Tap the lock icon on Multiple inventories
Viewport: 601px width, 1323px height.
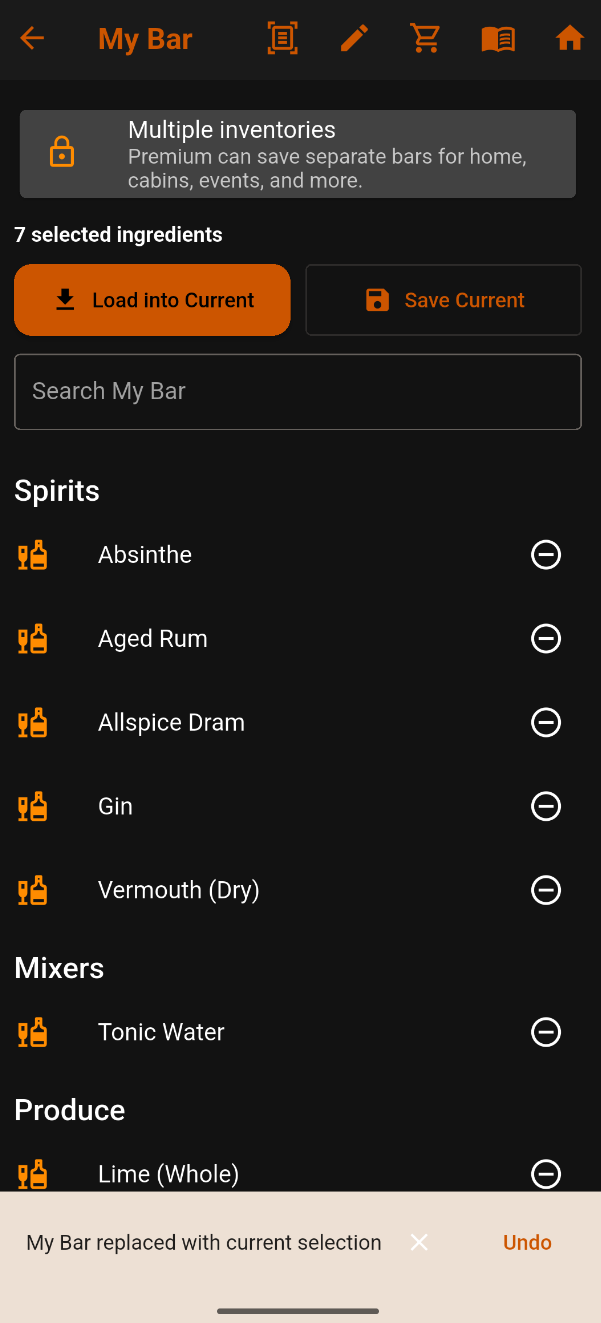pyautogui.click(x=62, y=152)
